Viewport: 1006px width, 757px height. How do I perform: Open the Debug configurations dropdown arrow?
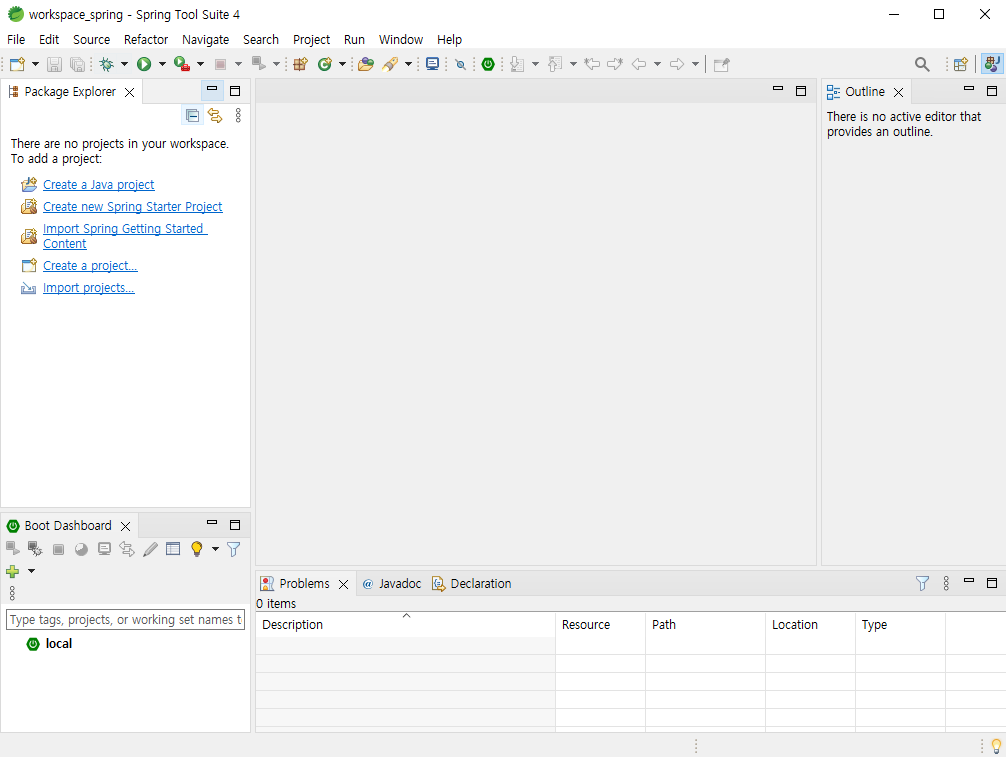(124, 64)
